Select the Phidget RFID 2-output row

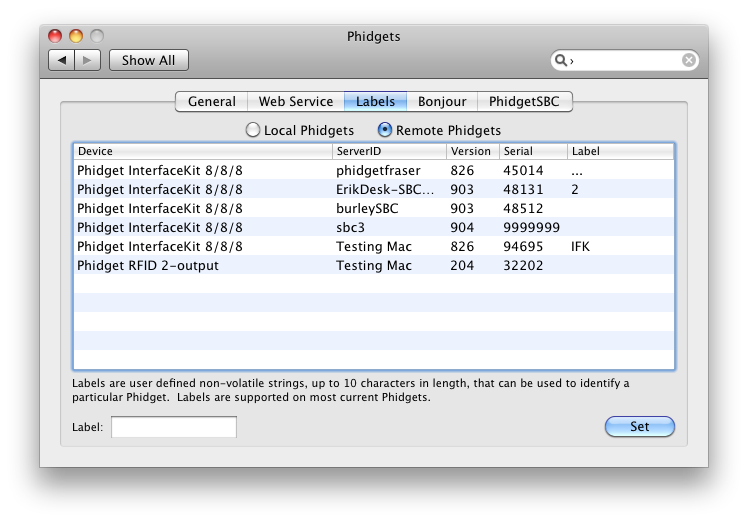(x=374, y=265)
